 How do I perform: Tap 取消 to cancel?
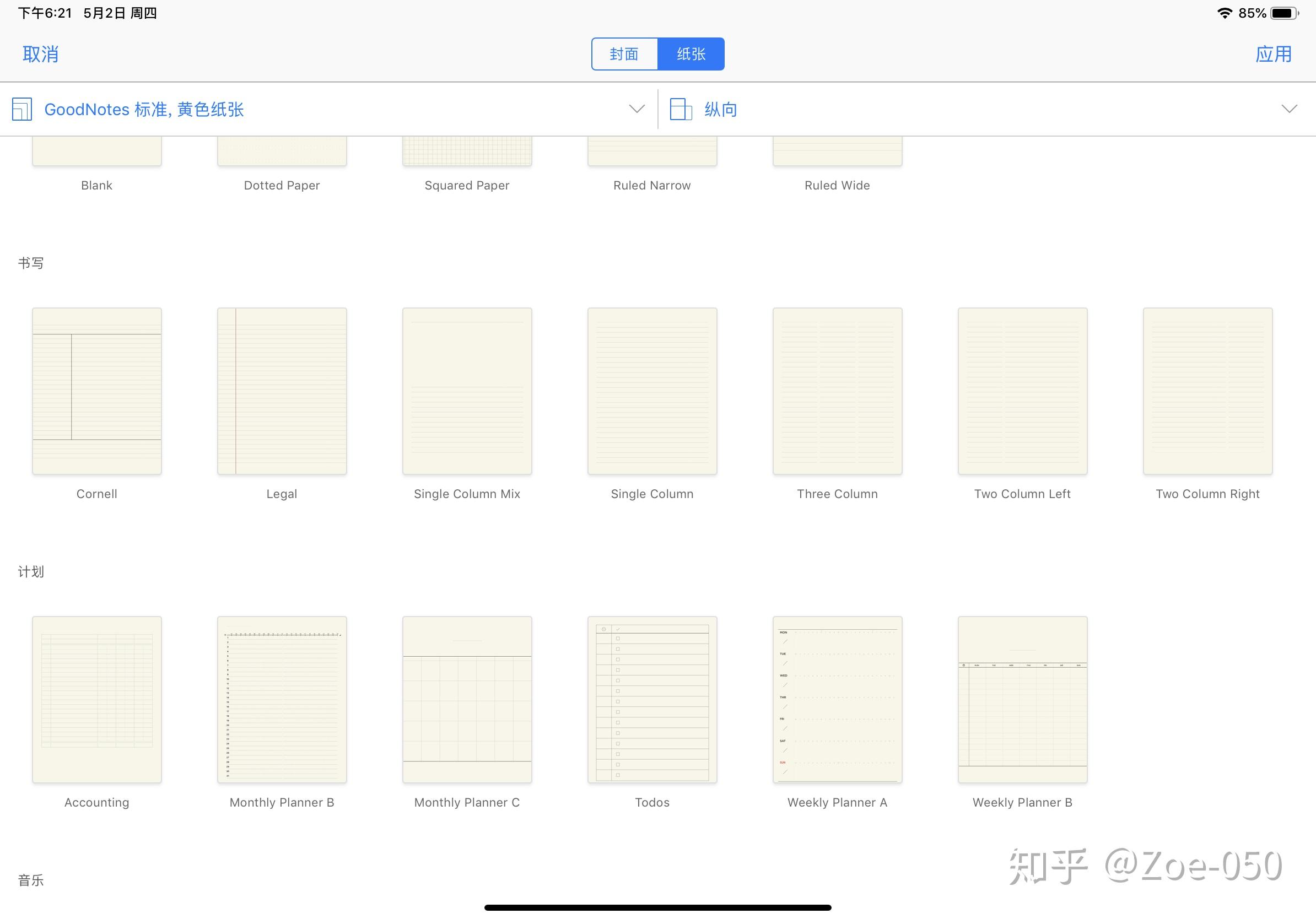(40, 53)
